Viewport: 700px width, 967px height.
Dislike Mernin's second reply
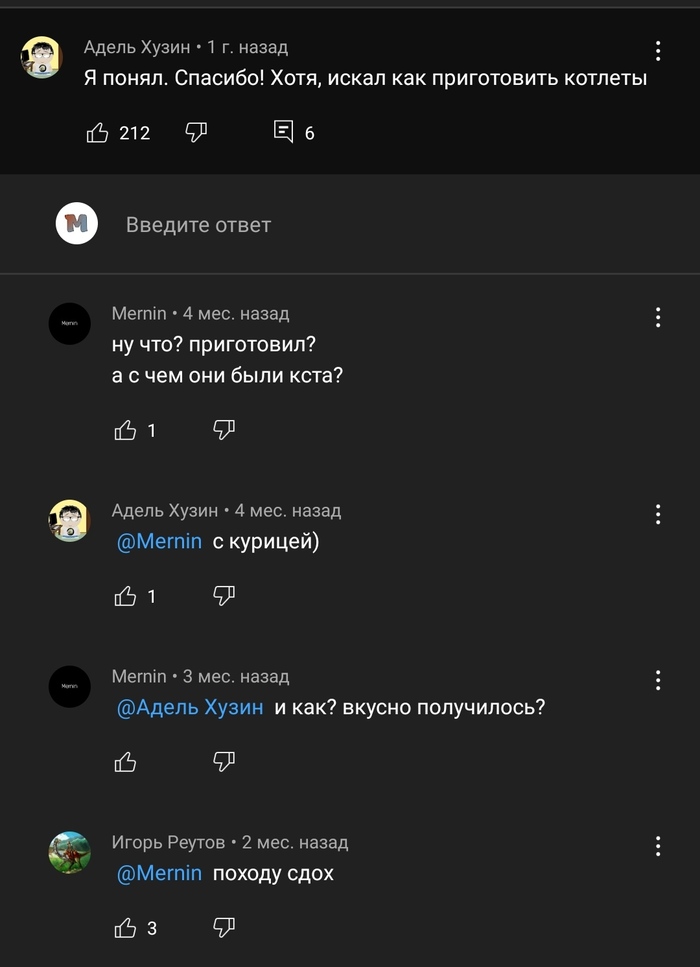click(x=224, y=761)
